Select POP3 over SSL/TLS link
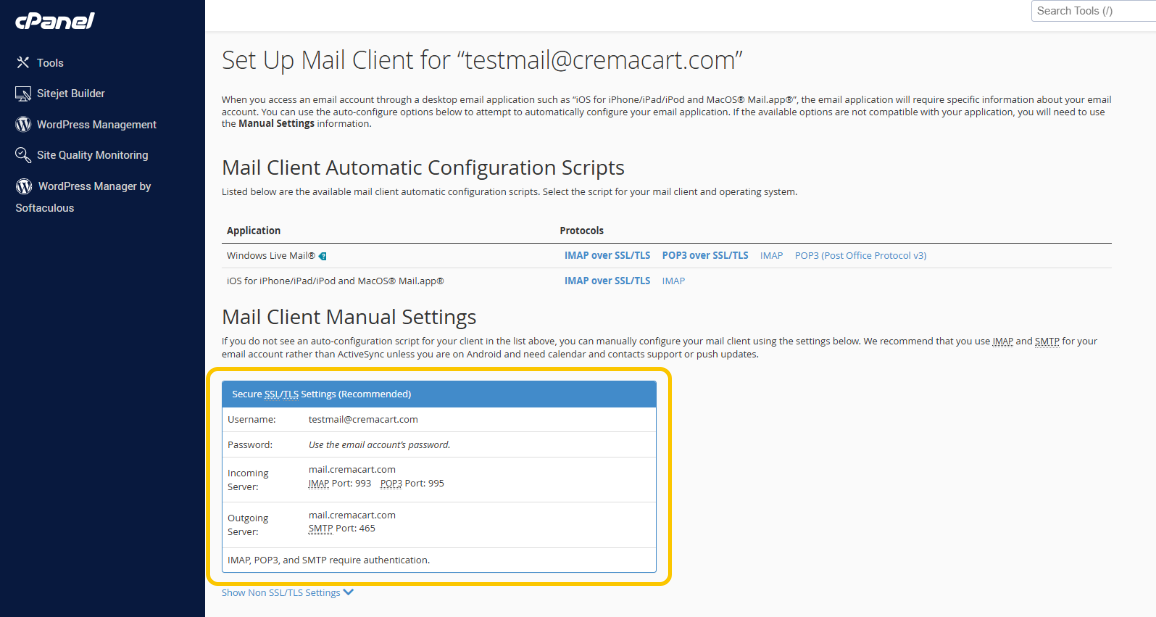The height and width of the screenshot is (617, 1156). point(705,256)
